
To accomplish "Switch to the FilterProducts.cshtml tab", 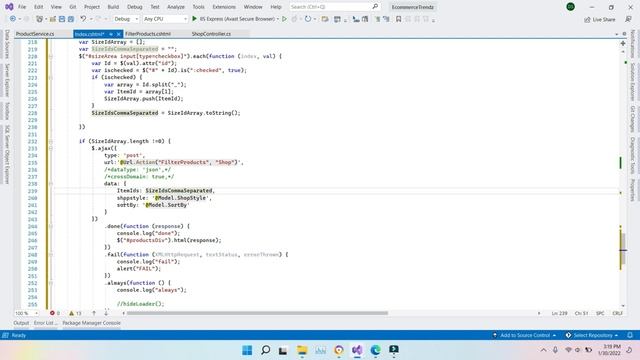I will pyautogui.click(x=148, y=34).
